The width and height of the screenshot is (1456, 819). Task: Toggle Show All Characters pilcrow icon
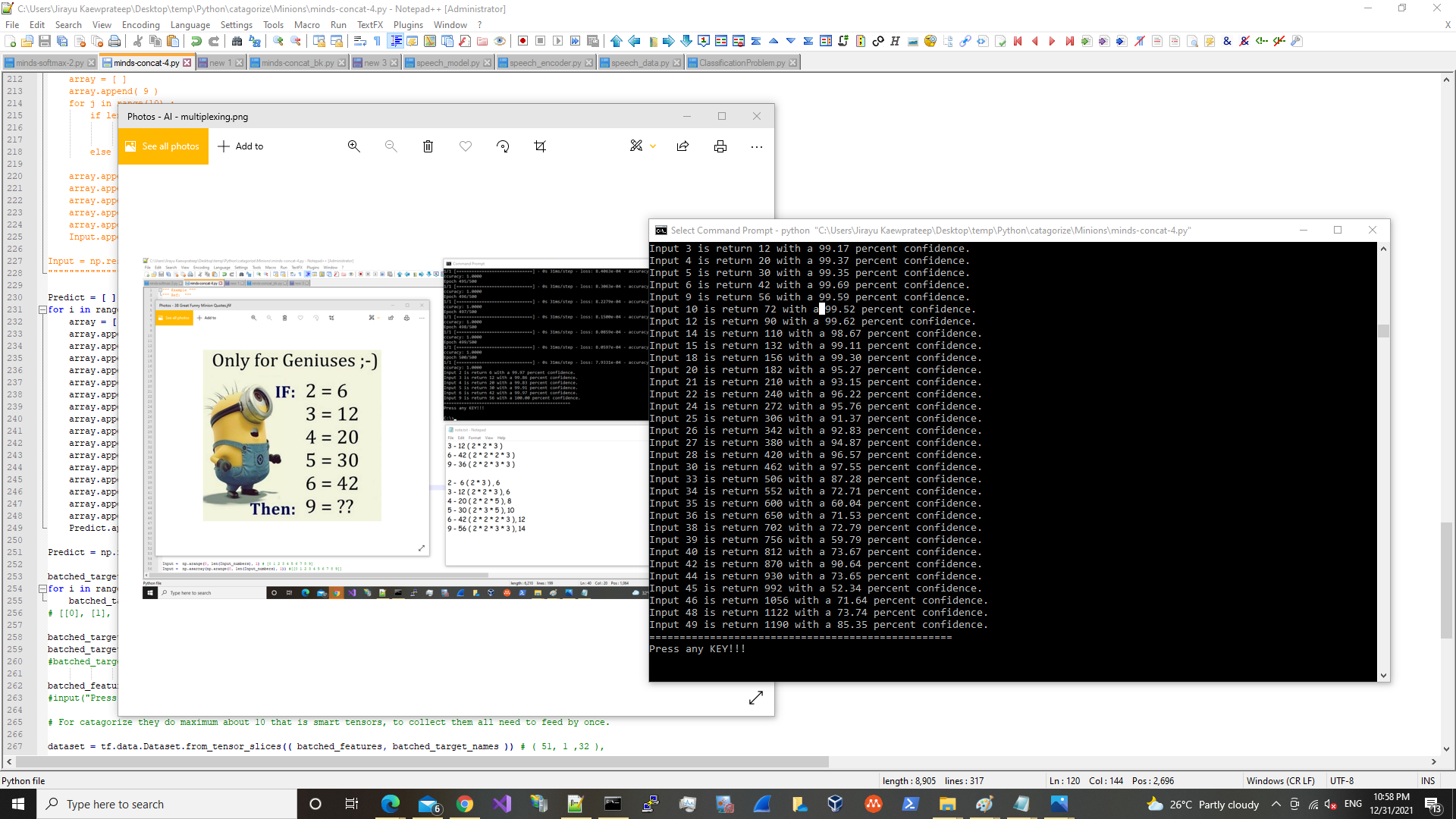378,41
